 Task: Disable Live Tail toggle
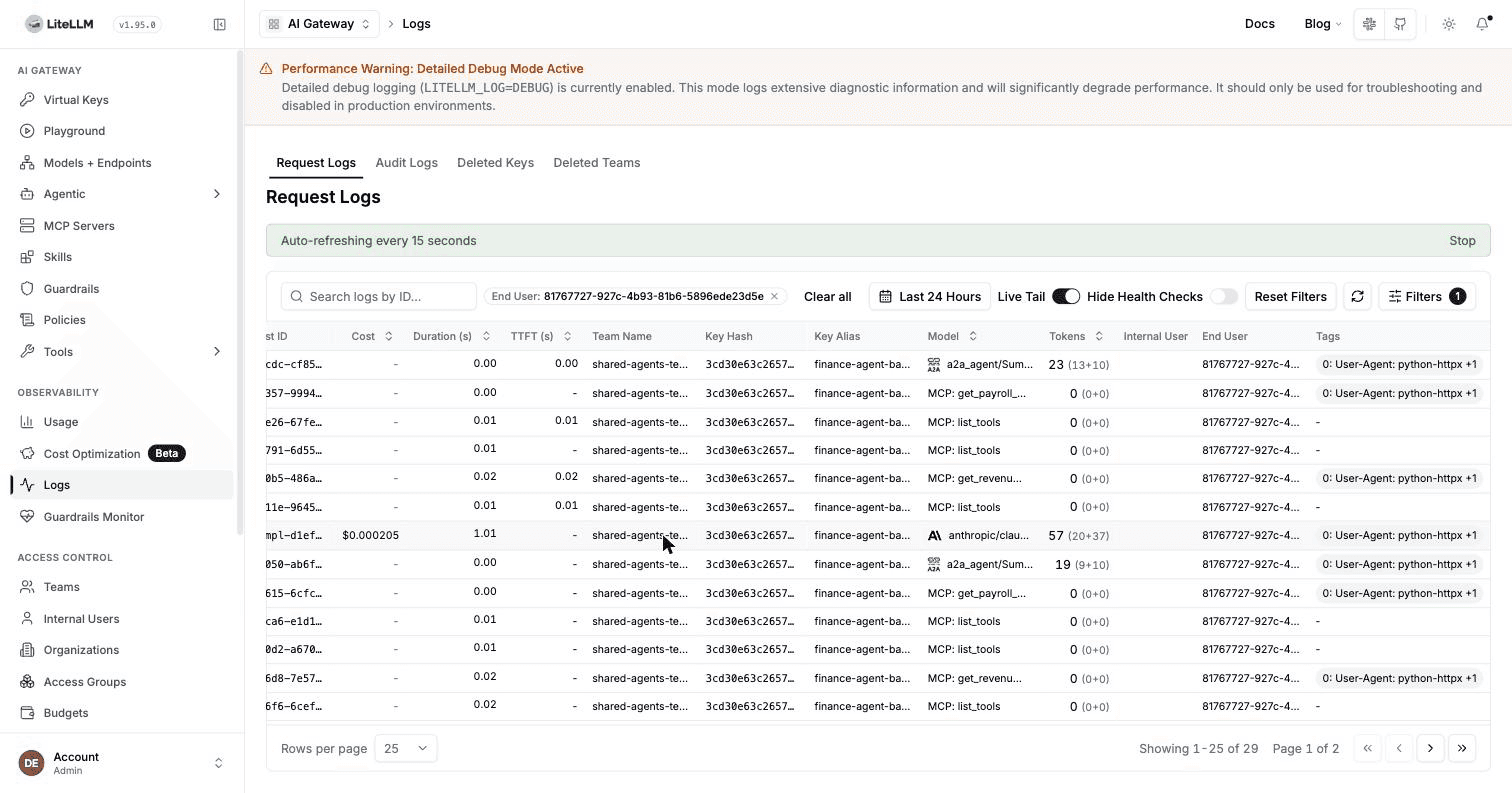point(1066,297)
